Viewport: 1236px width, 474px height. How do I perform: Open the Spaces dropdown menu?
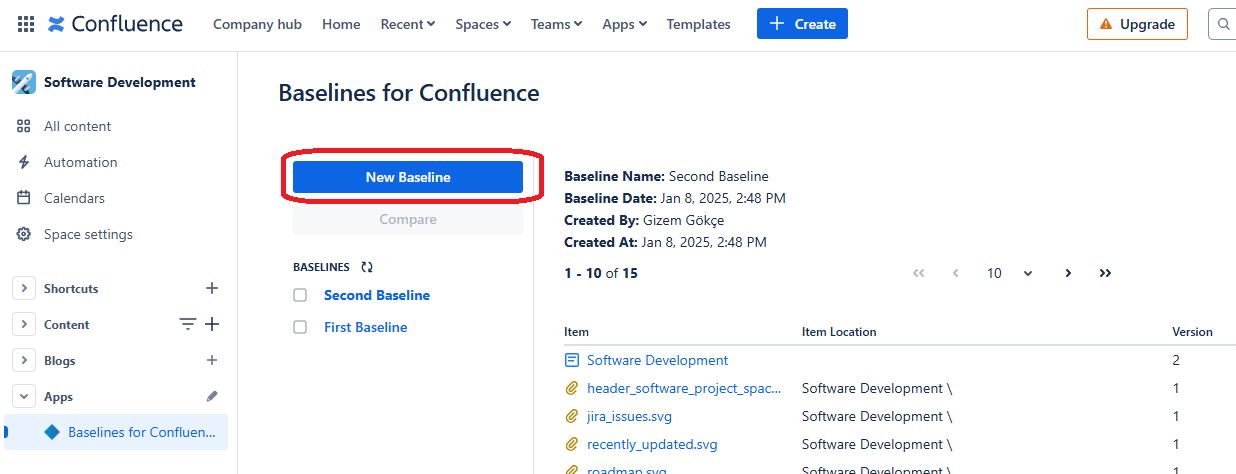pyautogui.click(x=483, y=24)
